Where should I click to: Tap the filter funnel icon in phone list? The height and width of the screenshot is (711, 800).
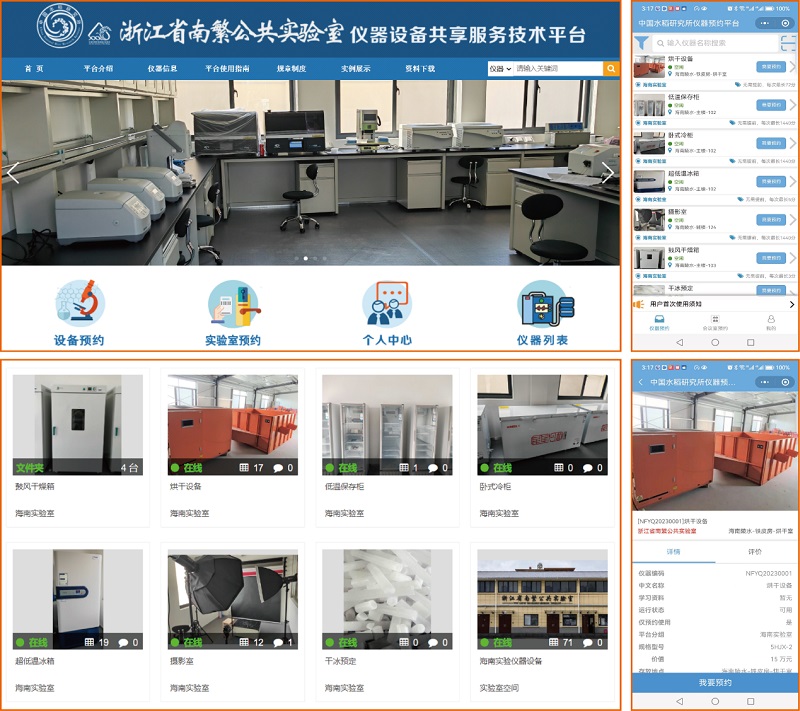[x=641, y=43]
